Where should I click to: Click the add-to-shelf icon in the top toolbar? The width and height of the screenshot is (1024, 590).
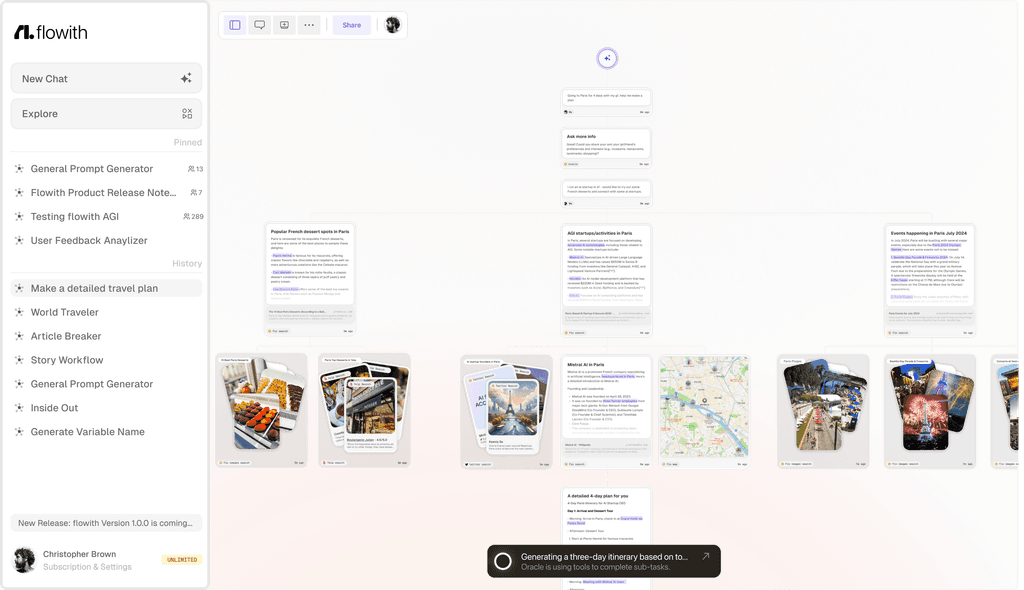tap(284, 24)
